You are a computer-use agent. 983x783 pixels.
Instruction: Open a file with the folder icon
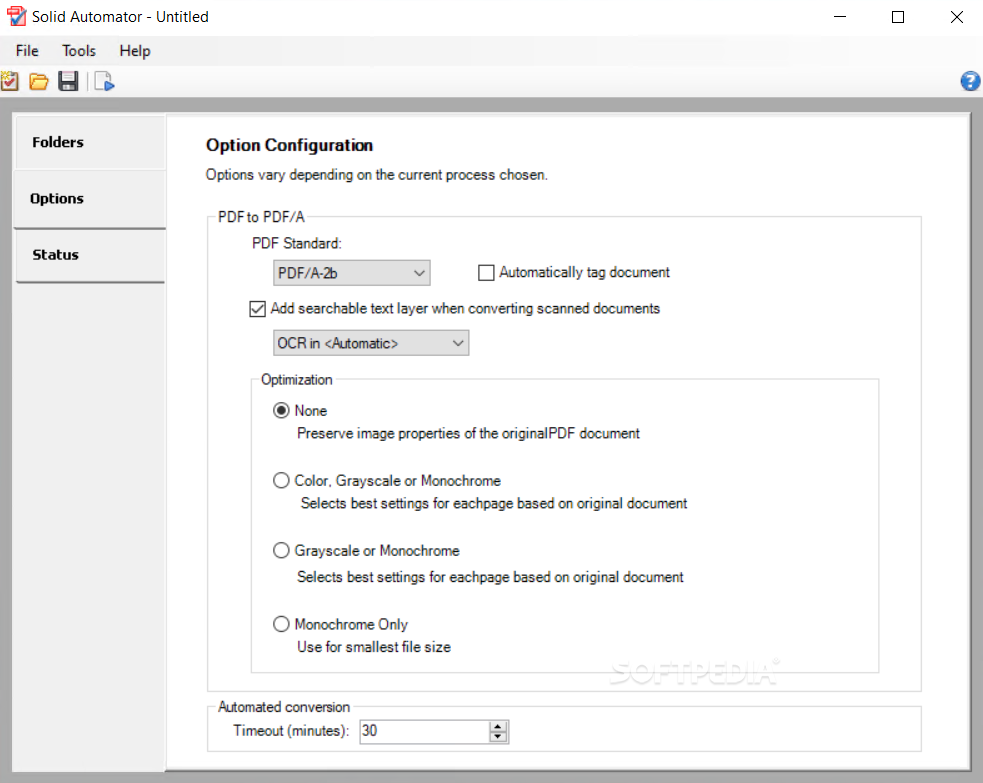coord(39,81)
